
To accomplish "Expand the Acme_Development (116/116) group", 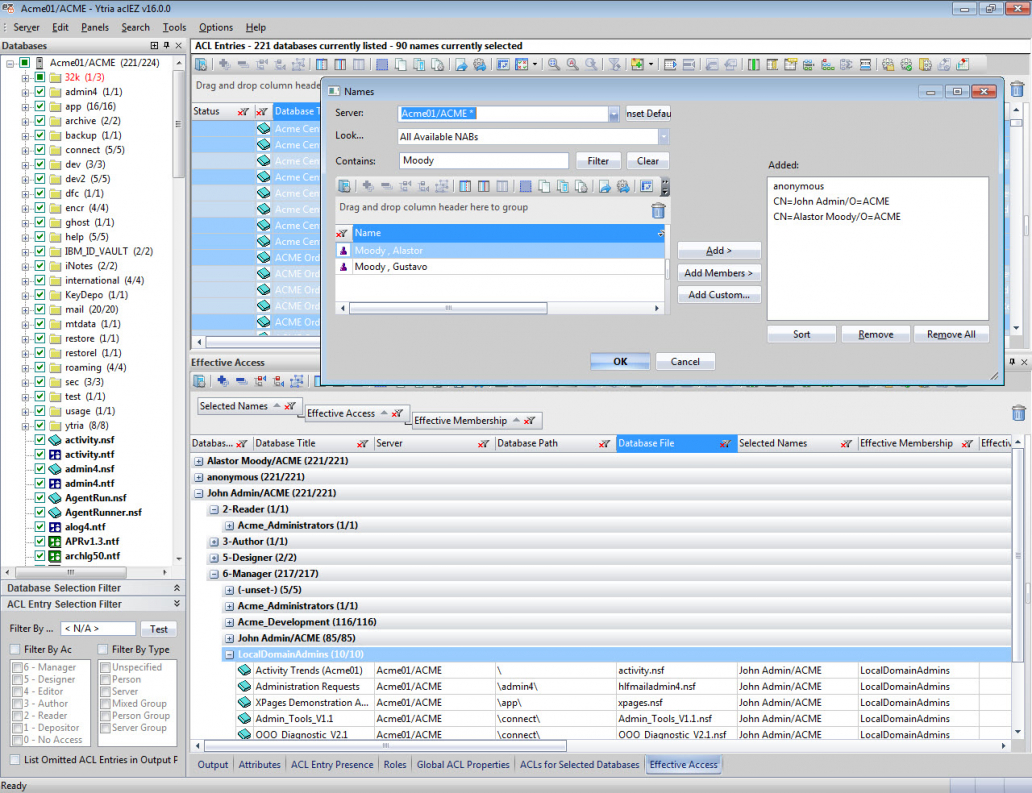I will point(229,623).
